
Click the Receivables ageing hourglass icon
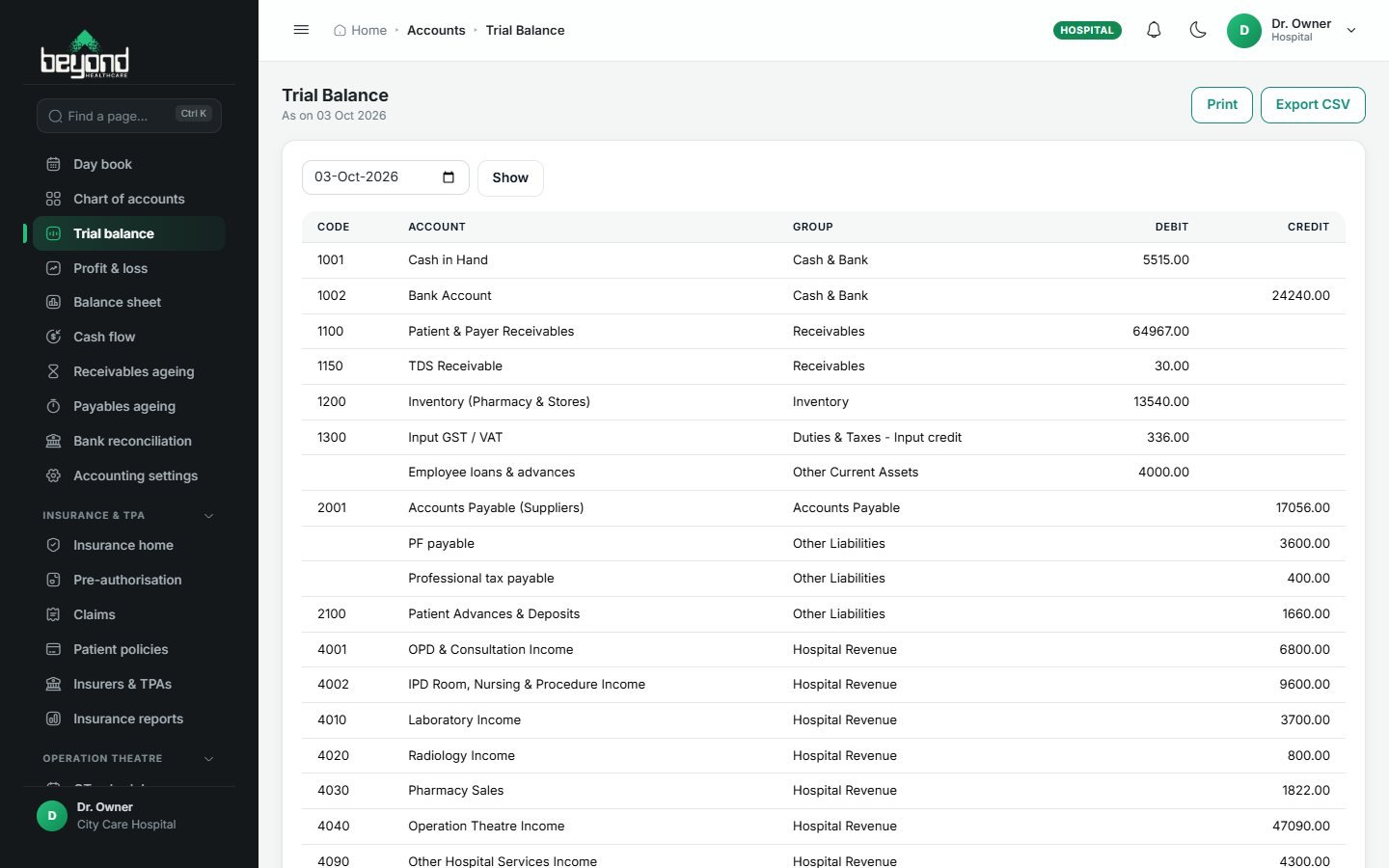coord(53,371)
